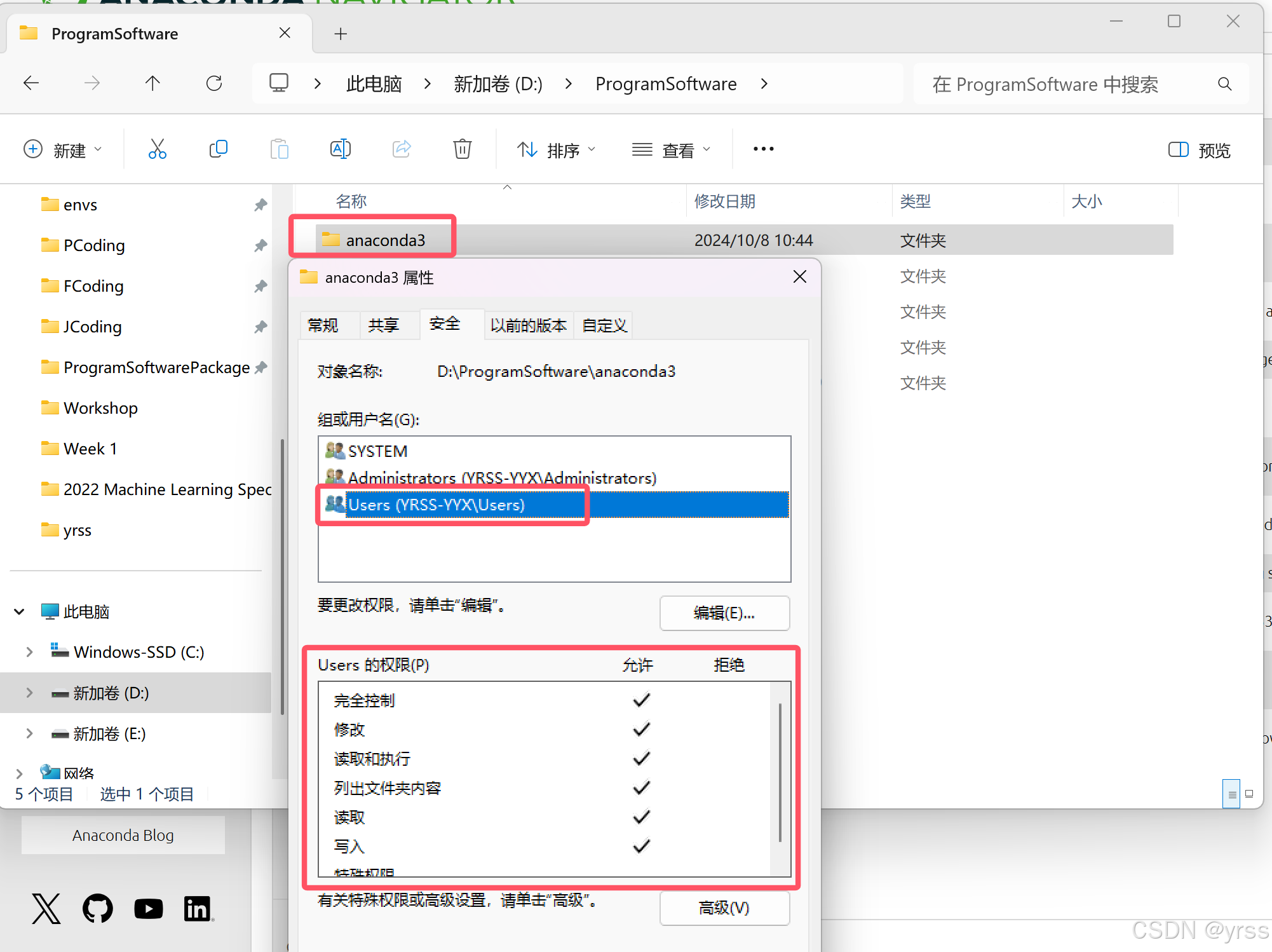Viewport: 1272px width, 952px height.
Task: Click the three-dots more options icon
Action: tap(763, 149)
